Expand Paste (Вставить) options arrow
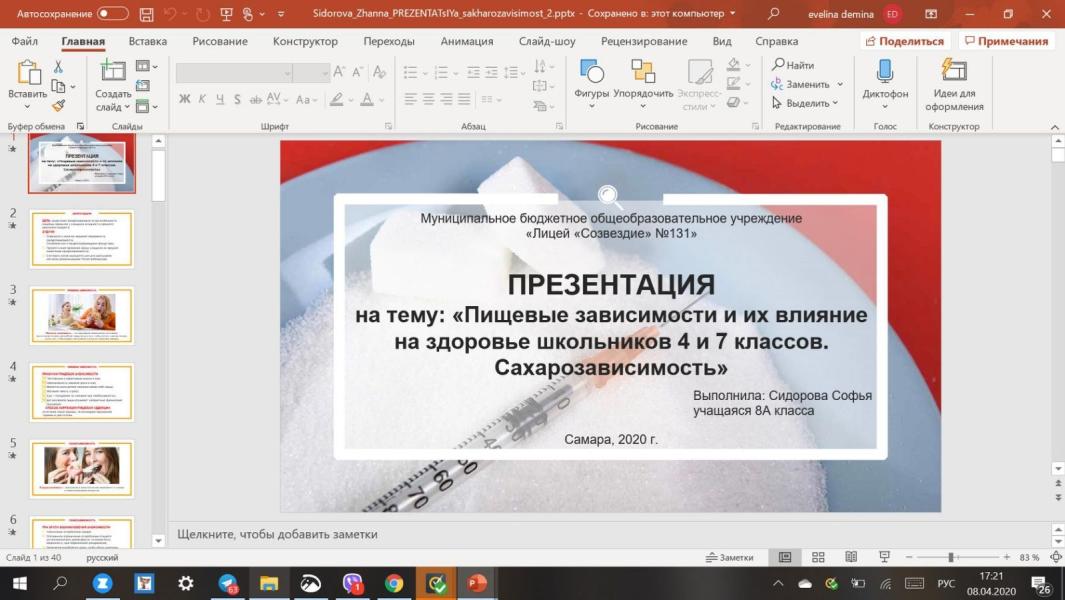The width and height of the screenshot is (1065, 600). point(28,107)
